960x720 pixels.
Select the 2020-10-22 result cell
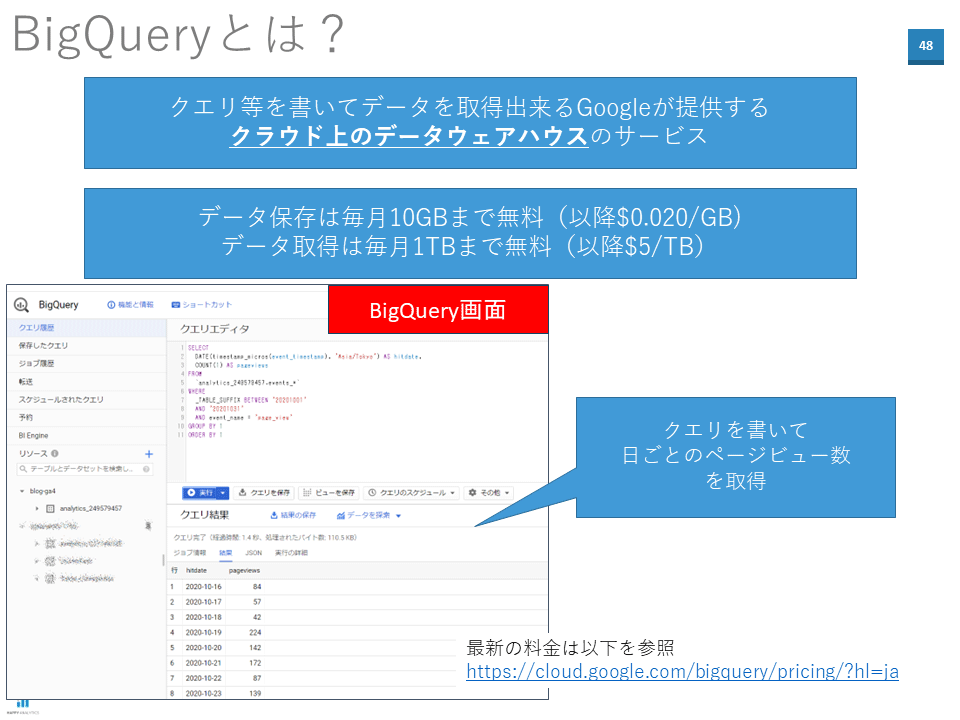point(203,678)
